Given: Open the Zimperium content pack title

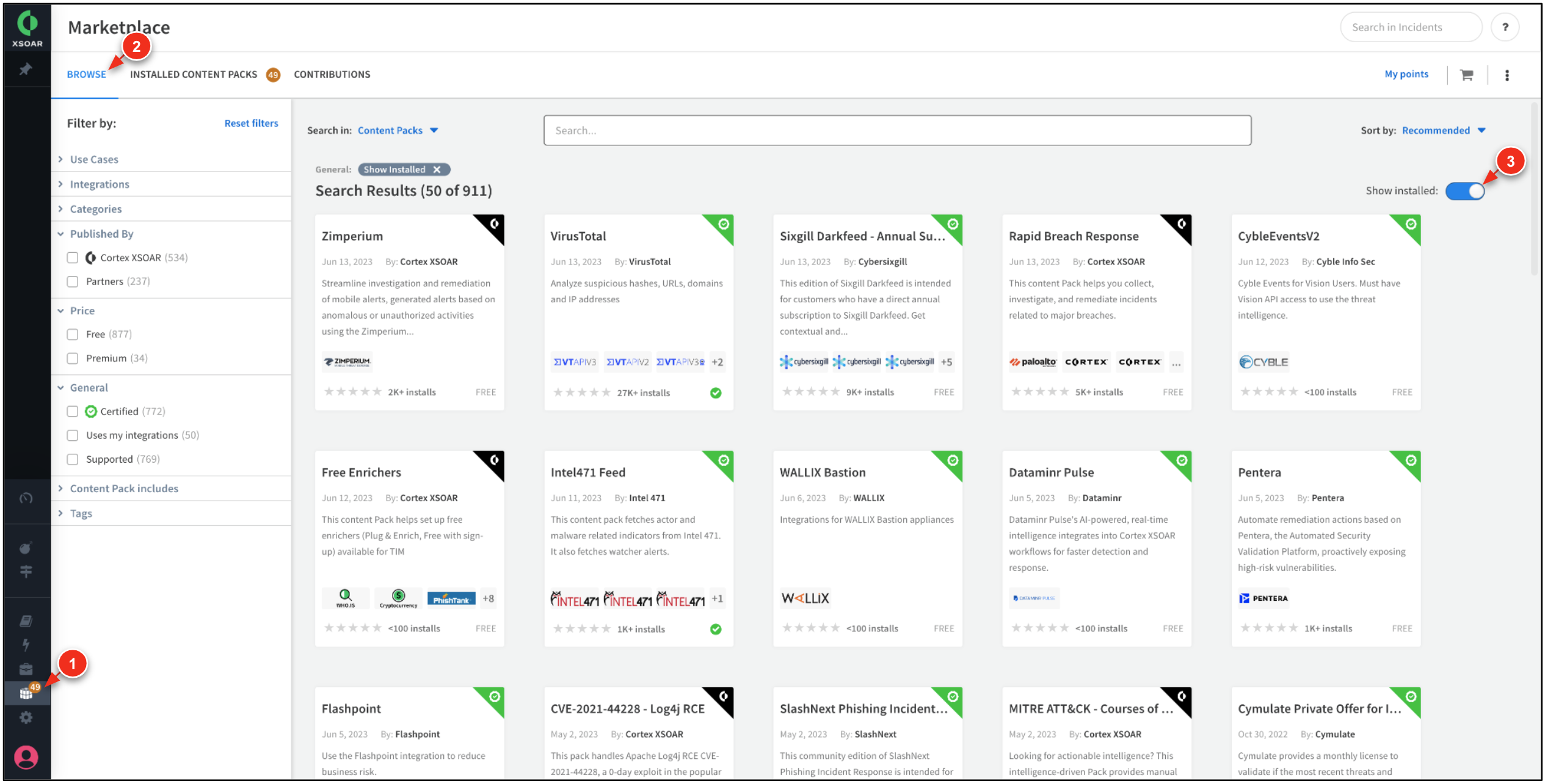Looking at the screenshot, I should tap(352, 236).
